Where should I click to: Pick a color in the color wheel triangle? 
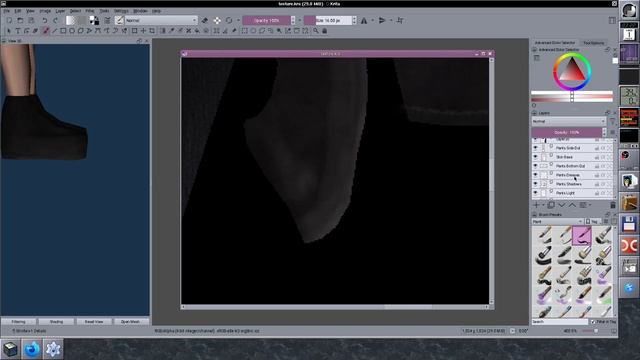pyautogui.click(x=571, y=71)
